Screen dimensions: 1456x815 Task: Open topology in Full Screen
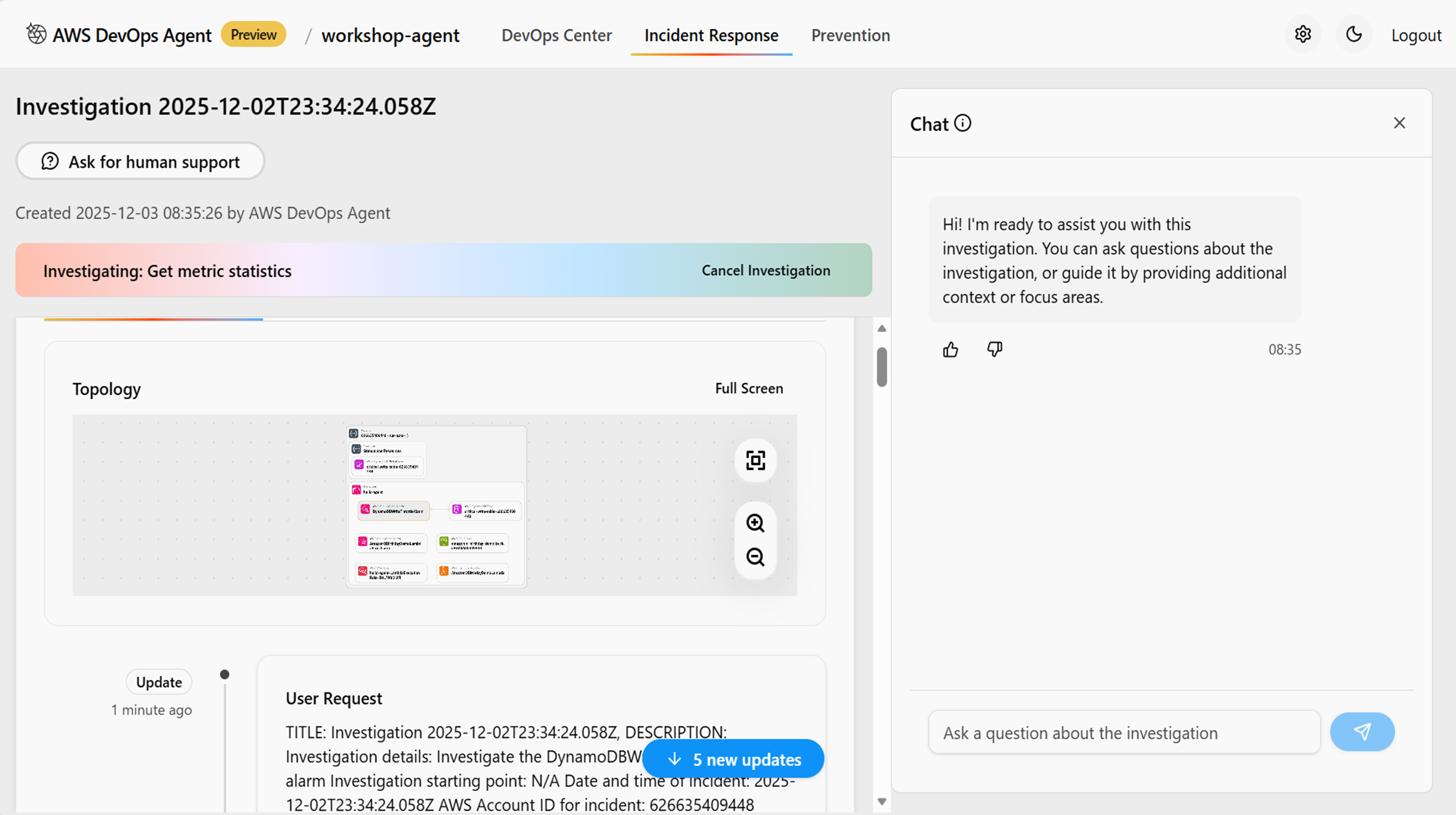[749, 388]
